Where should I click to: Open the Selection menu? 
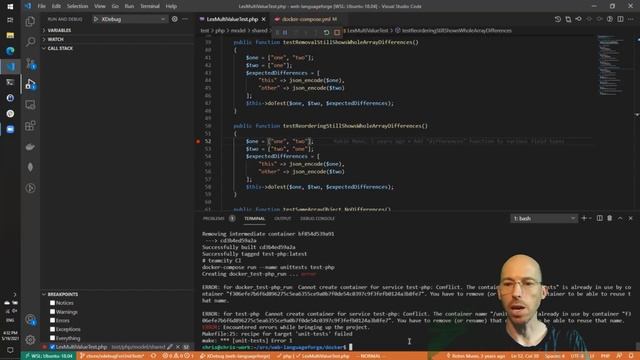[78, 6]
